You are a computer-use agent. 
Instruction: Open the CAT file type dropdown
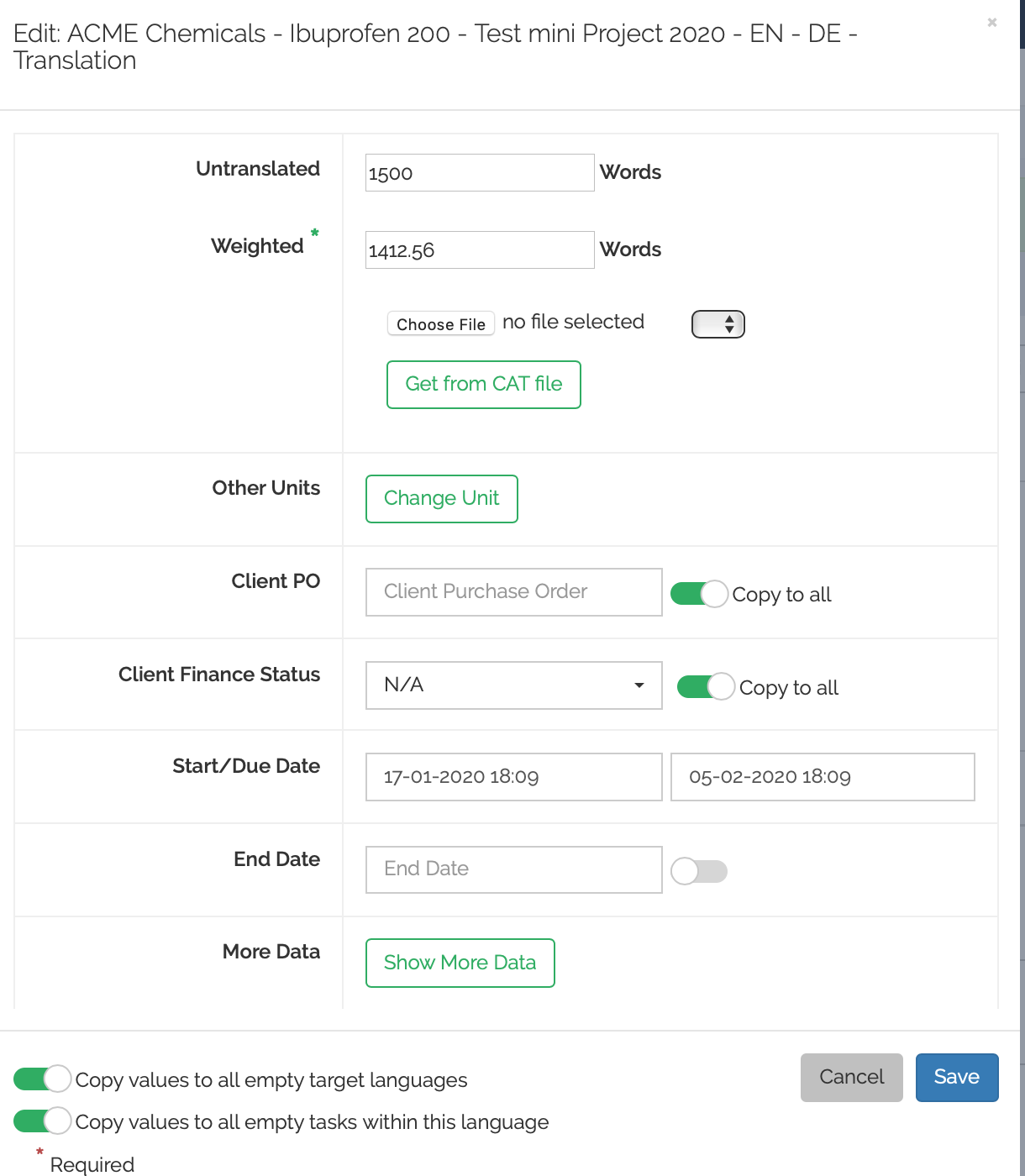point(718,323)
